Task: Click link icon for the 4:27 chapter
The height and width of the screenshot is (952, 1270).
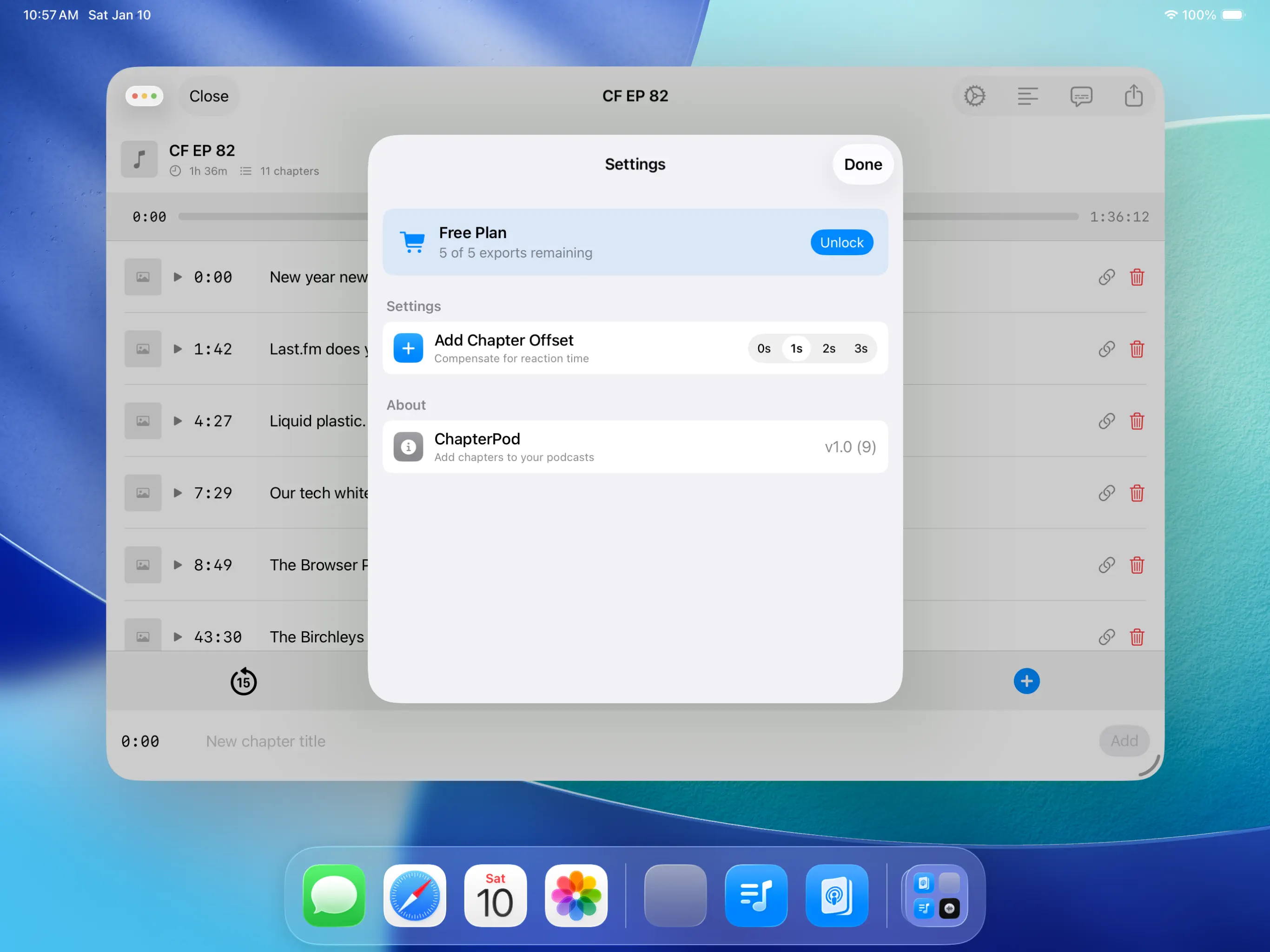Action: click(x=1106, y=421)
